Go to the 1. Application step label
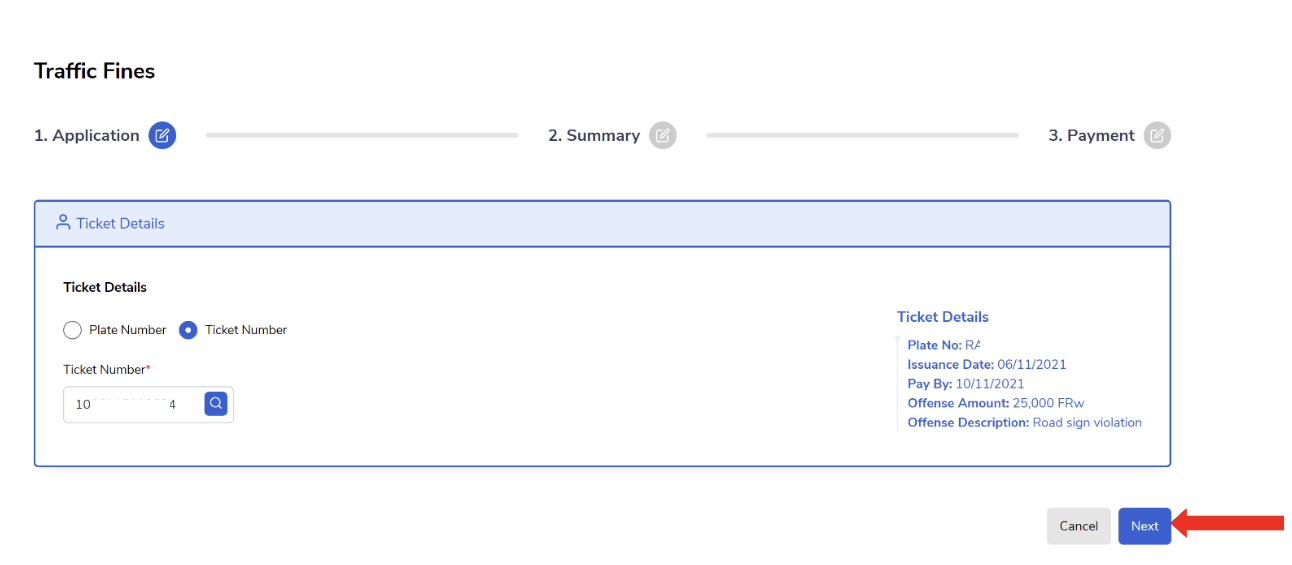1292x565 pixels. pos(87,135)
